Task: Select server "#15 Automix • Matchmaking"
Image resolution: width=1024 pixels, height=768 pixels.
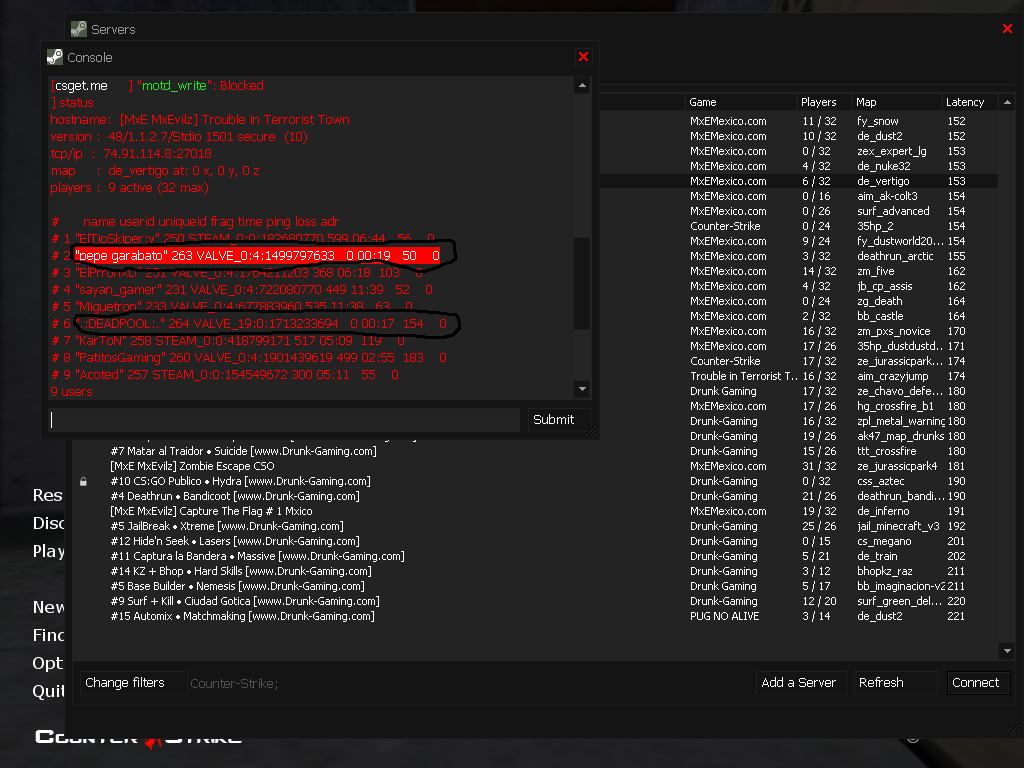Action: coord(242,616)
